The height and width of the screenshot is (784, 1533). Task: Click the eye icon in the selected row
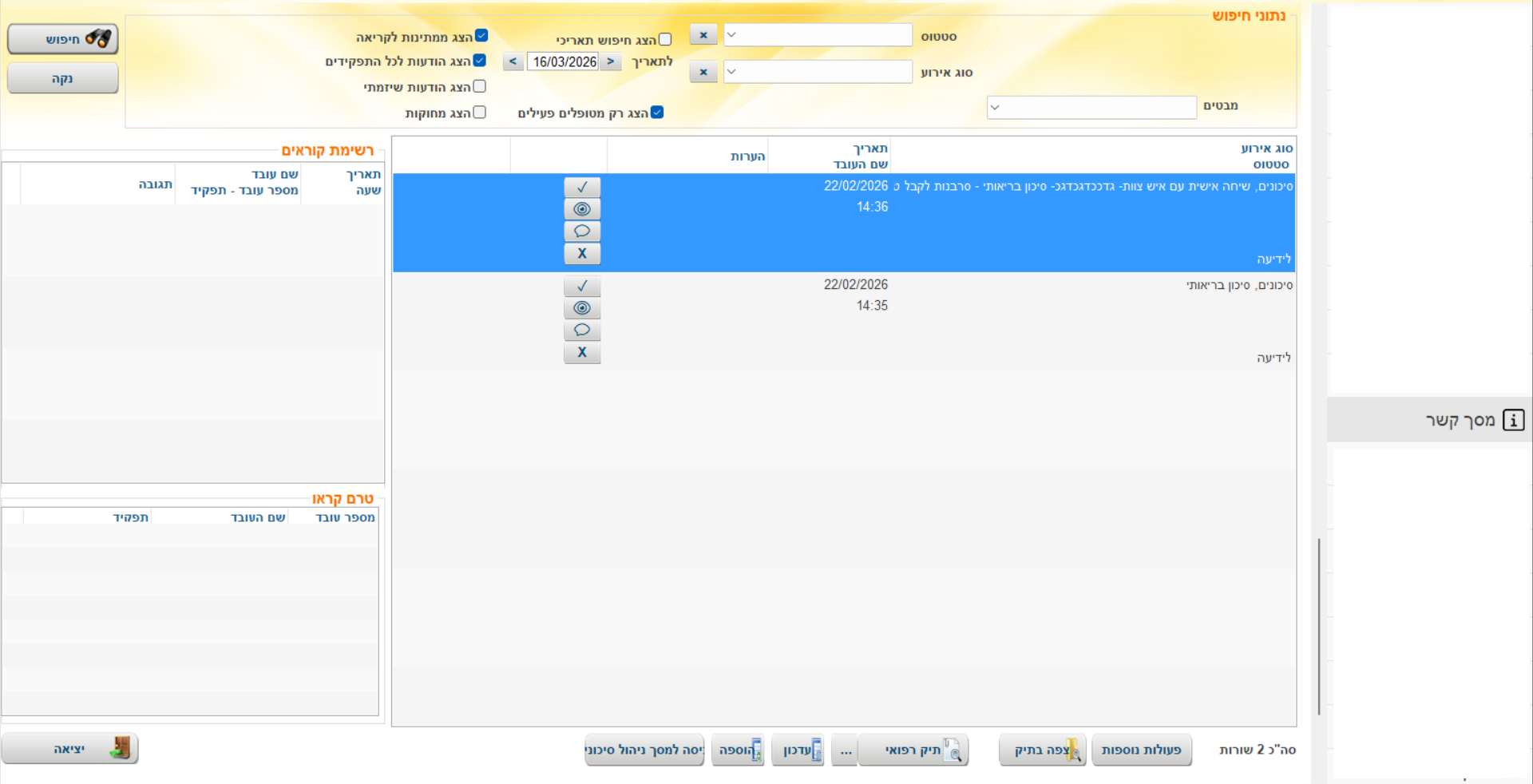coord(582,209)
